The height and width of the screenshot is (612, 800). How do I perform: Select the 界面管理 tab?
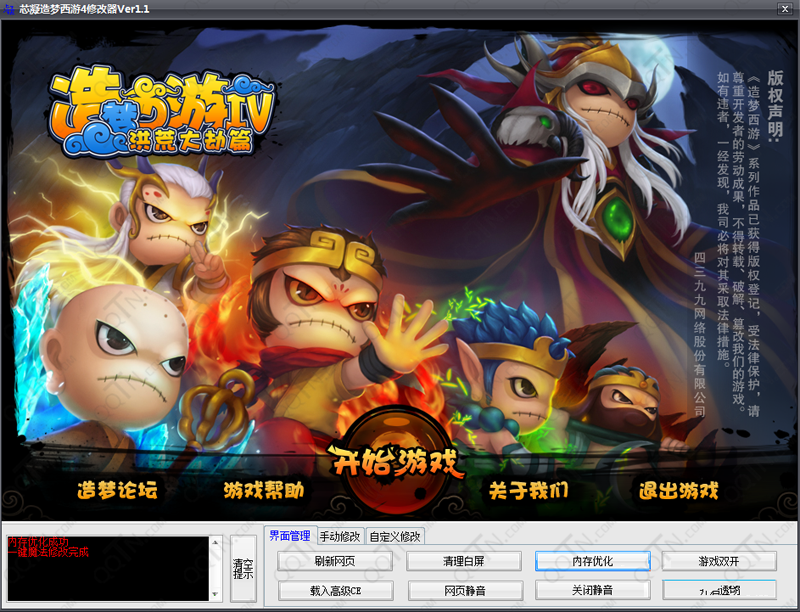(x=290, y=535)
